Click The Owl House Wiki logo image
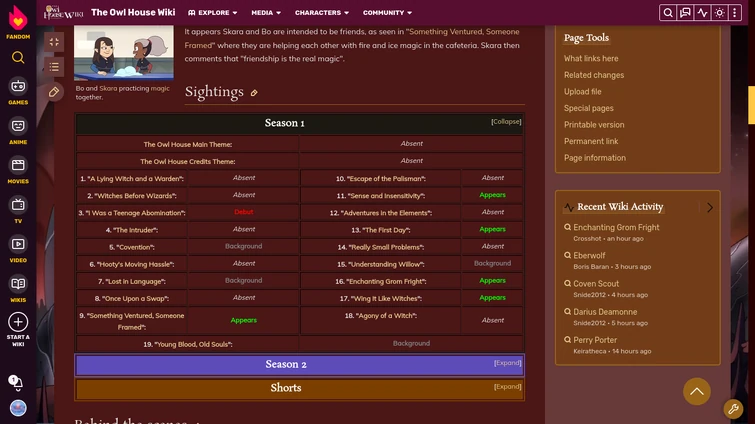Image resolution: width=755 pixels, height=424 pixels. (63, 13)
